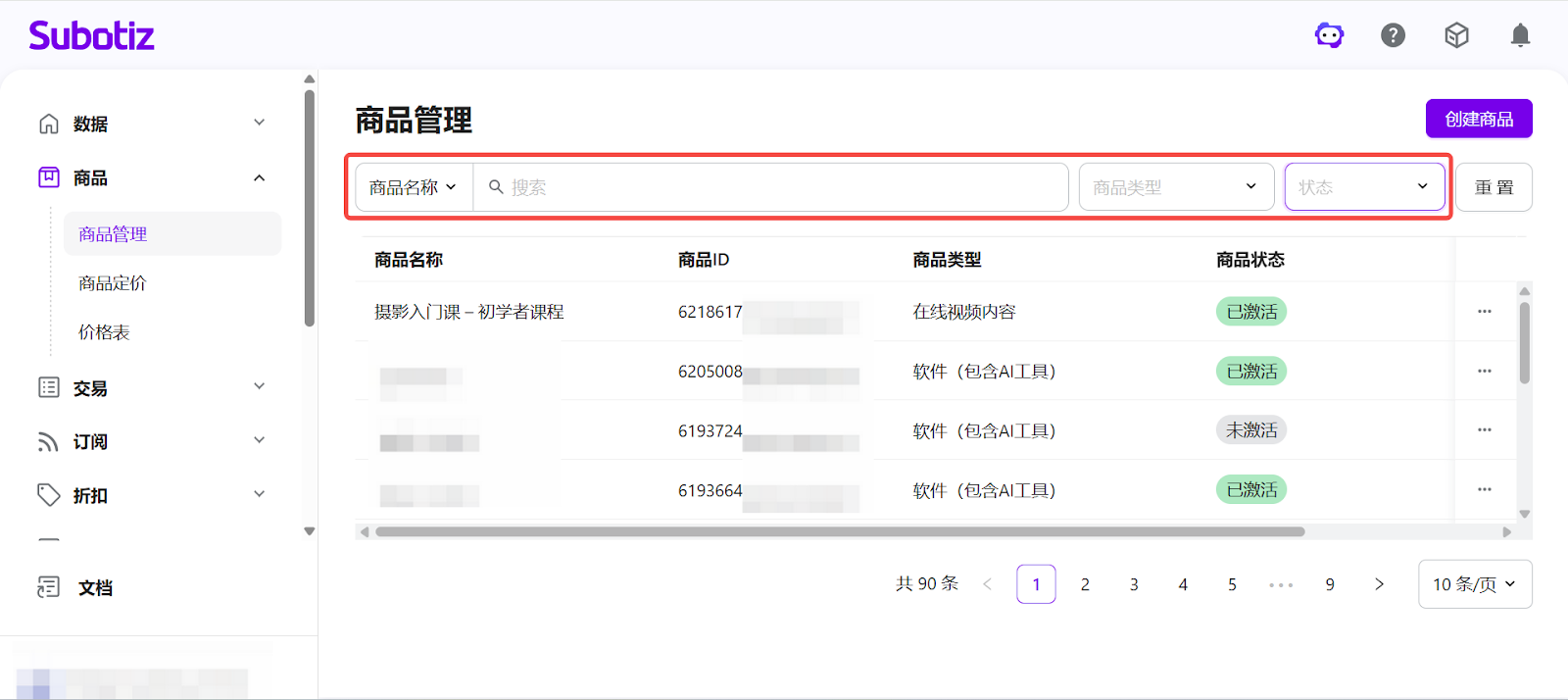The width and height of the screenshot is (1568, 700).
Task: Open the 商品类型 filter dropdown
Action: [x=1176, y=187]
